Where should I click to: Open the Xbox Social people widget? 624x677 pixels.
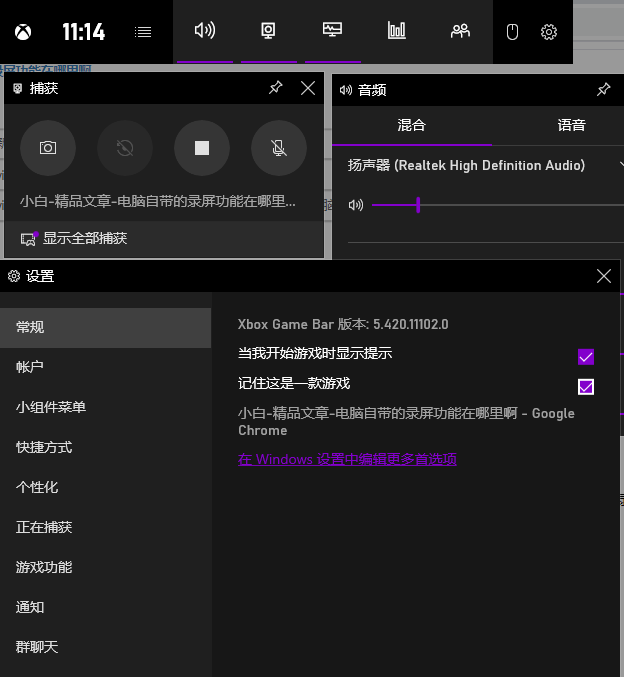pos(460,31)
